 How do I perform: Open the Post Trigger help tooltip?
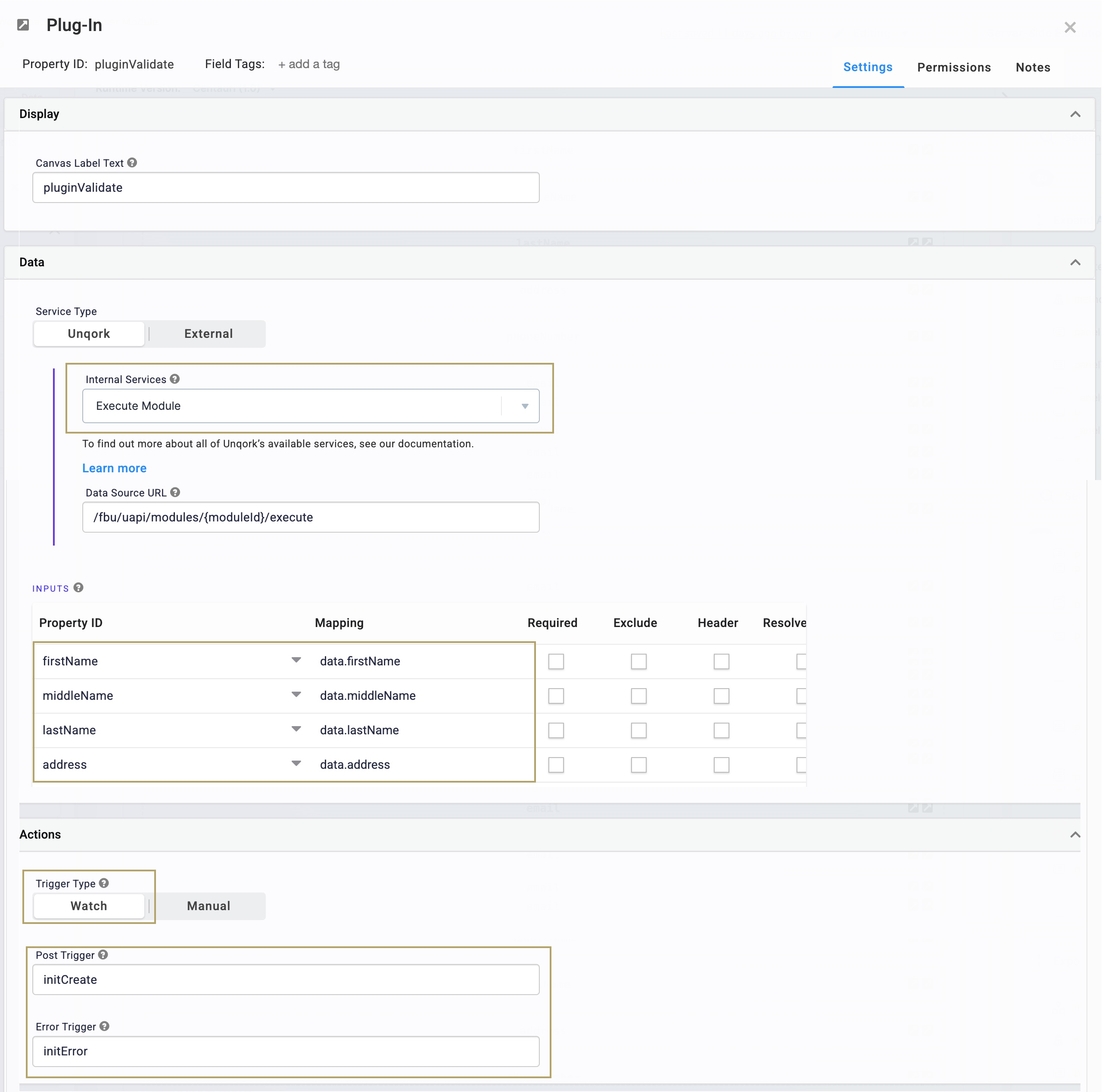point(103,954)
